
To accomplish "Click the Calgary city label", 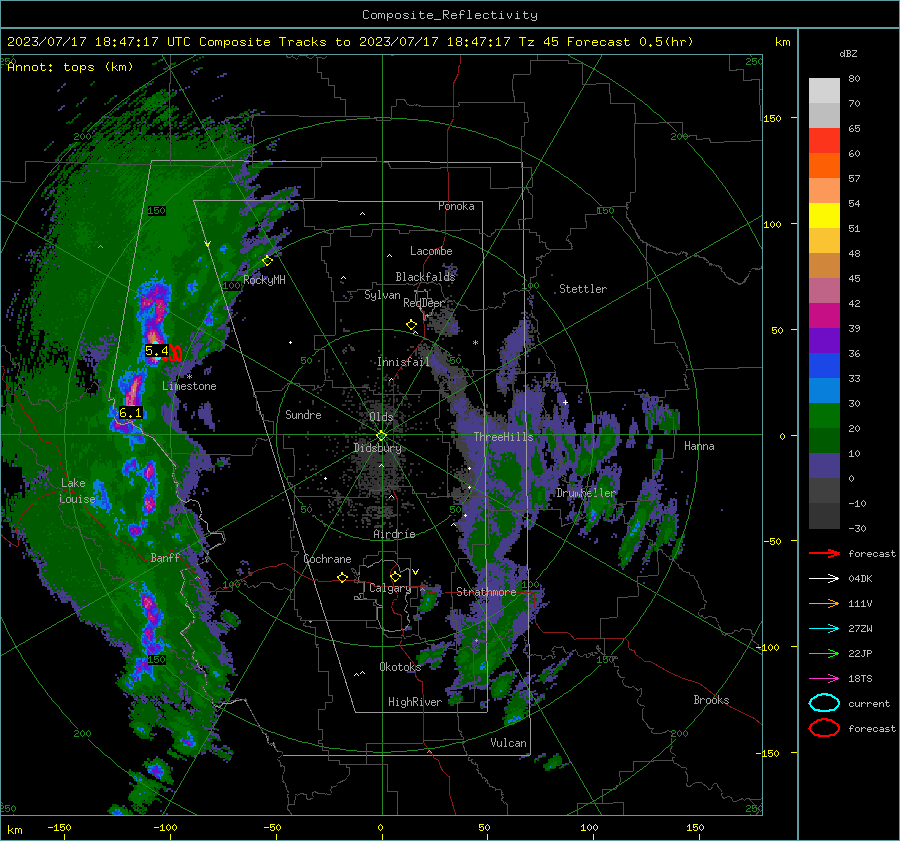I will pos(390,588).
